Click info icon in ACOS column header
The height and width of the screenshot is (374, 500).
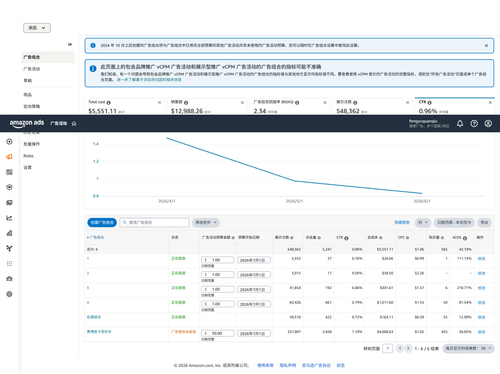coord(465,238)
